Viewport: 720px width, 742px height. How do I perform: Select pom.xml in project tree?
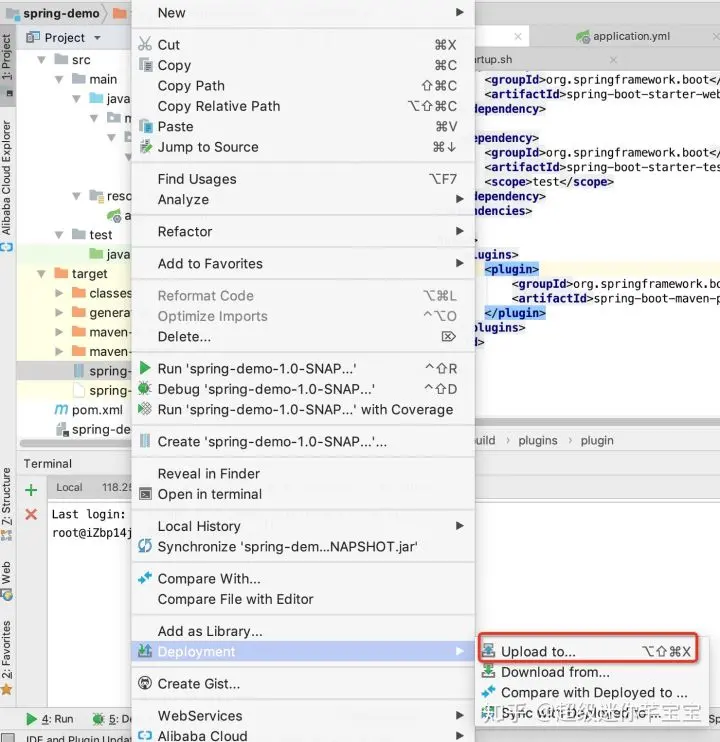[97, 410]
